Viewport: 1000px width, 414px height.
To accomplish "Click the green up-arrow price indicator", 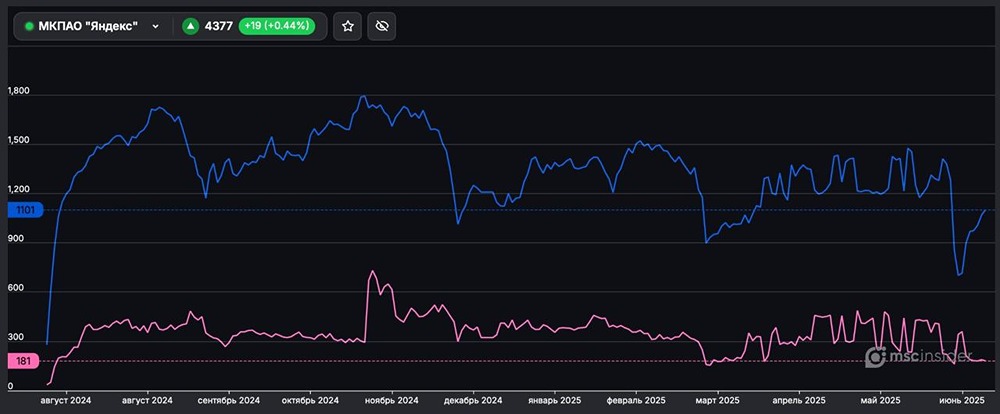I will click(x=190, y=27).
